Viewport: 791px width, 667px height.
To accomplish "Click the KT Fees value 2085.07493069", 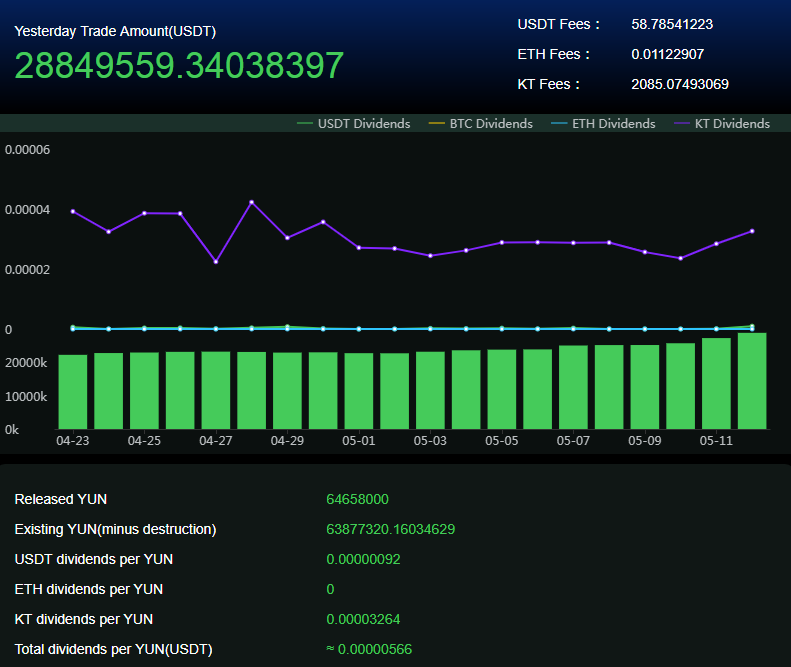I will (x=680, y=84).
